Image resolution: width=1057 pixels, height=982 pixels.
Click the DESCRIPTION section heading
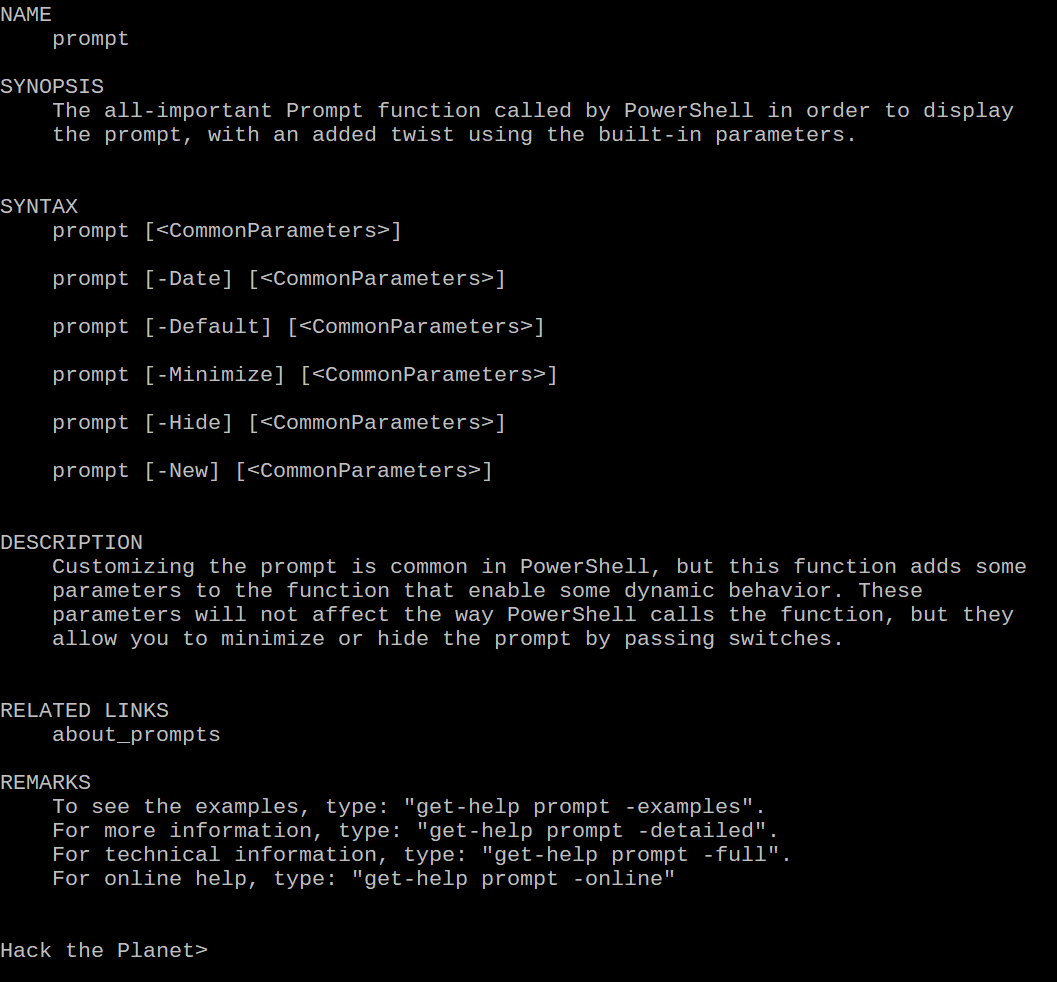tap(71, 543)
